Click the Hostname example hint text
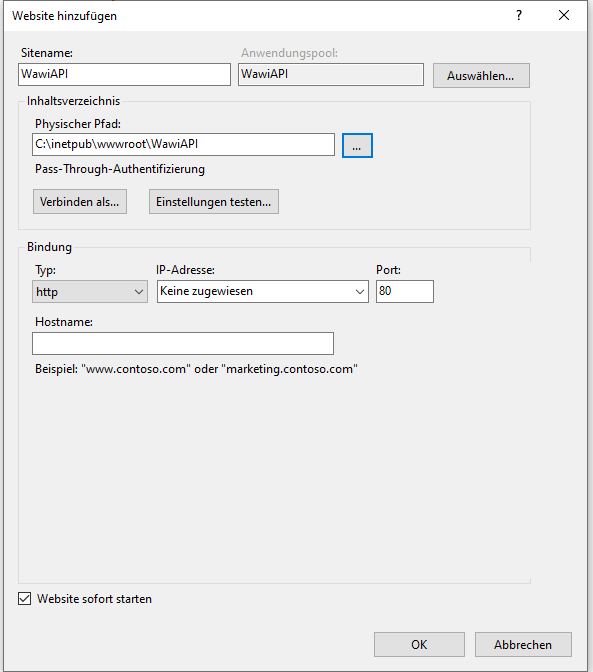The height and width of the screenshot is (672, 593). [x=196, y=369]
